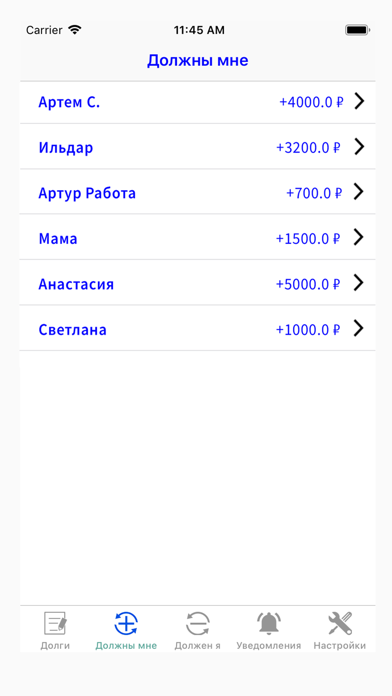The width and height of the screenshot is (392, 696).
Task: Open the arrow beside Артур Работа
Action: coord(359,192)
